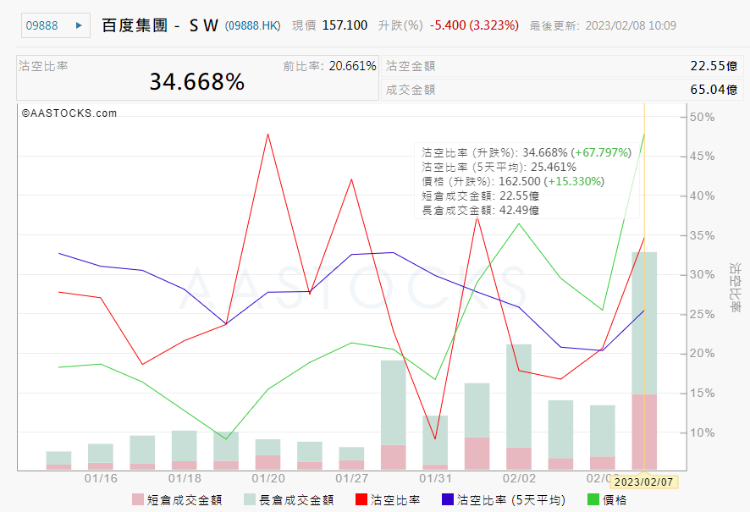Click the 01/16 date label on axis

coord(100,479)
